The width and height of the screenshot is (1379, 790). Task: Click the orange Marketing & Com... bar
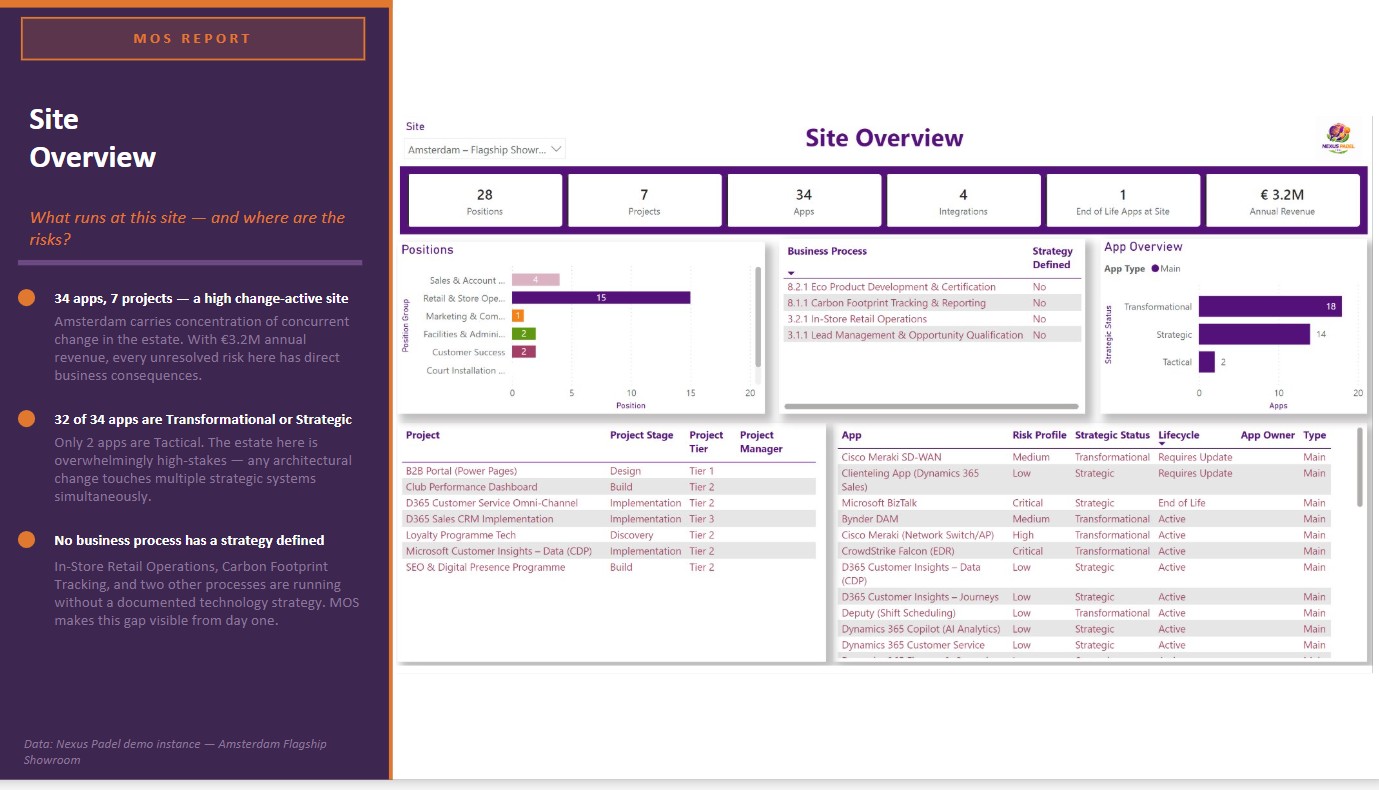tap(518, 316)
